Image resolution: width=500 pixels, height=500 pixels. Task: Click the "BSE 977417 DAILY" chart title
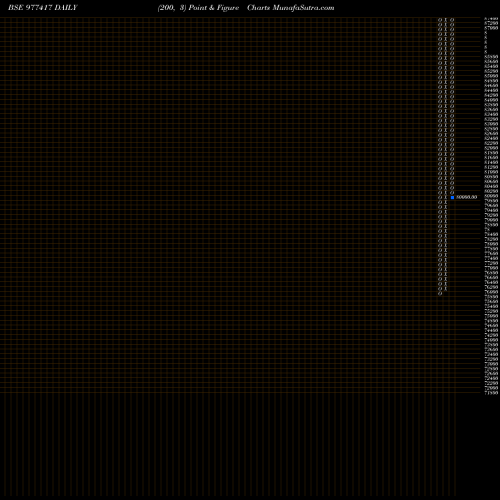pyautogui.click(x=43, y=8)
